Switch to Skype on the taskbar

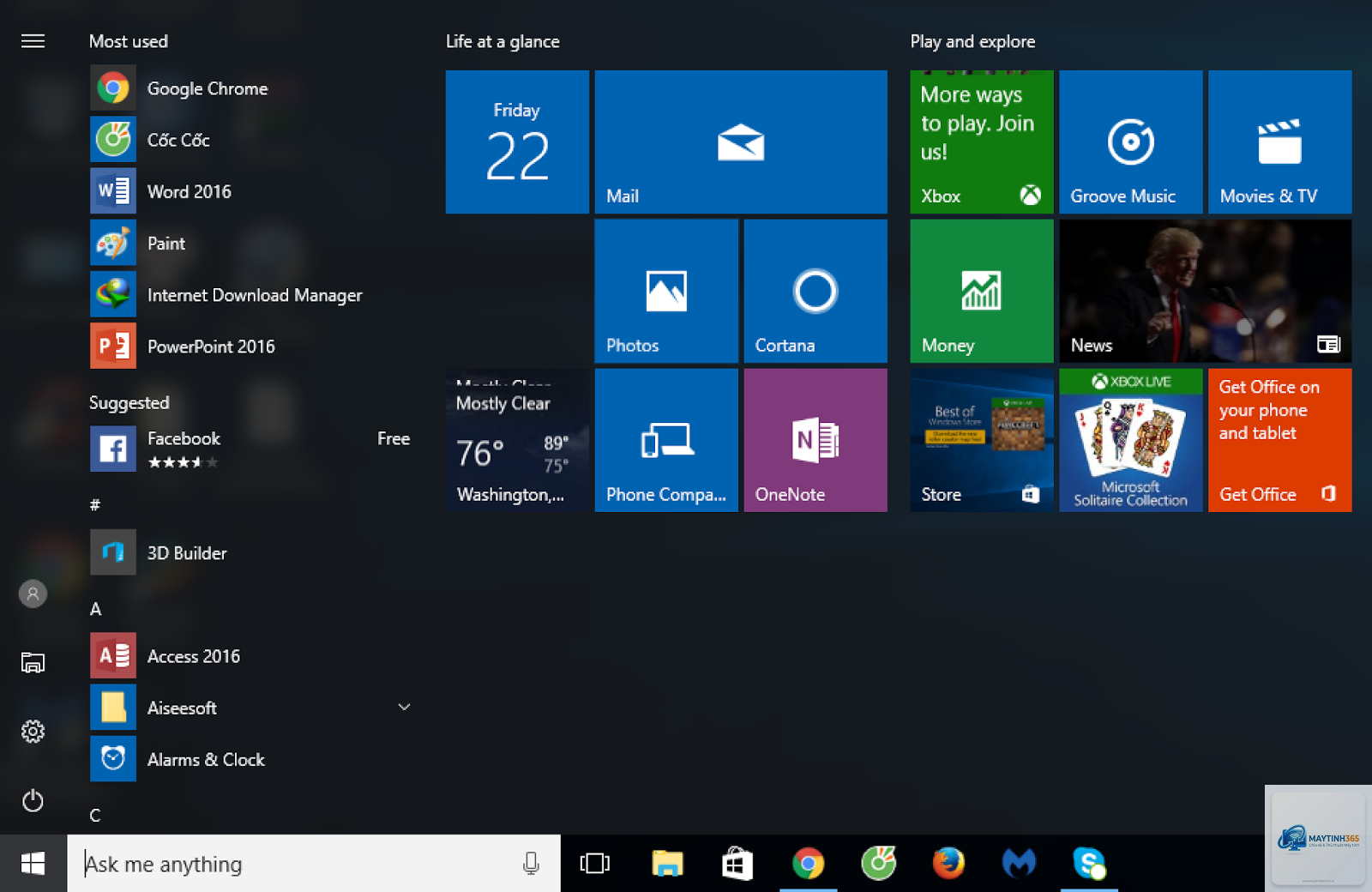[1089, 864]
